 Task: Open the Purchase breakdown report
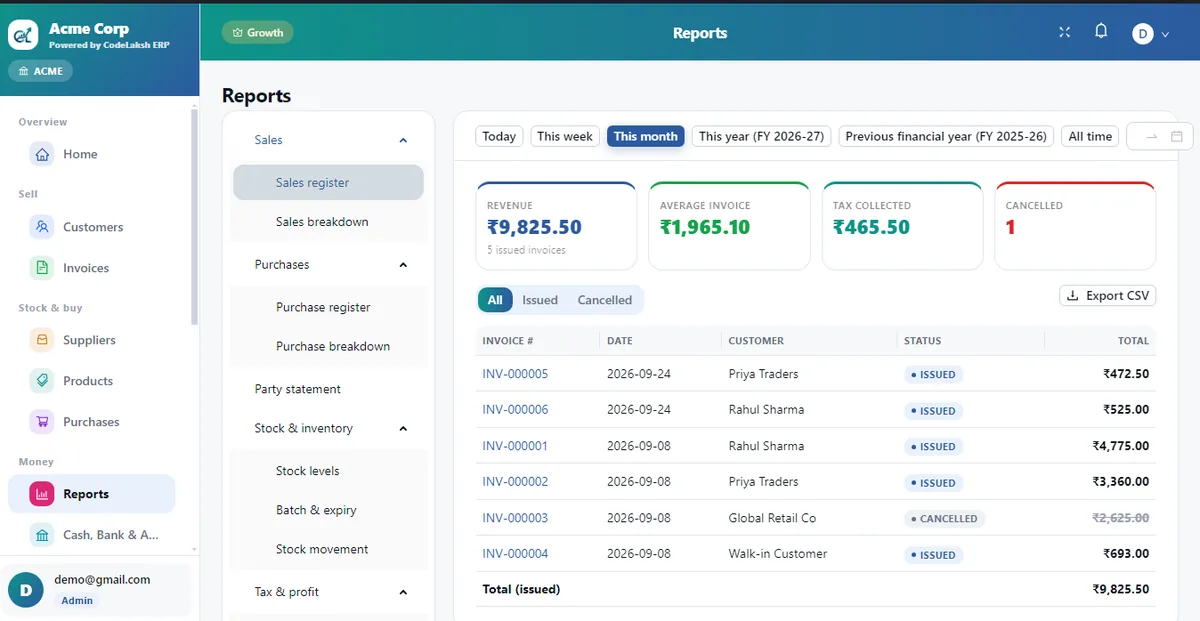328,346
